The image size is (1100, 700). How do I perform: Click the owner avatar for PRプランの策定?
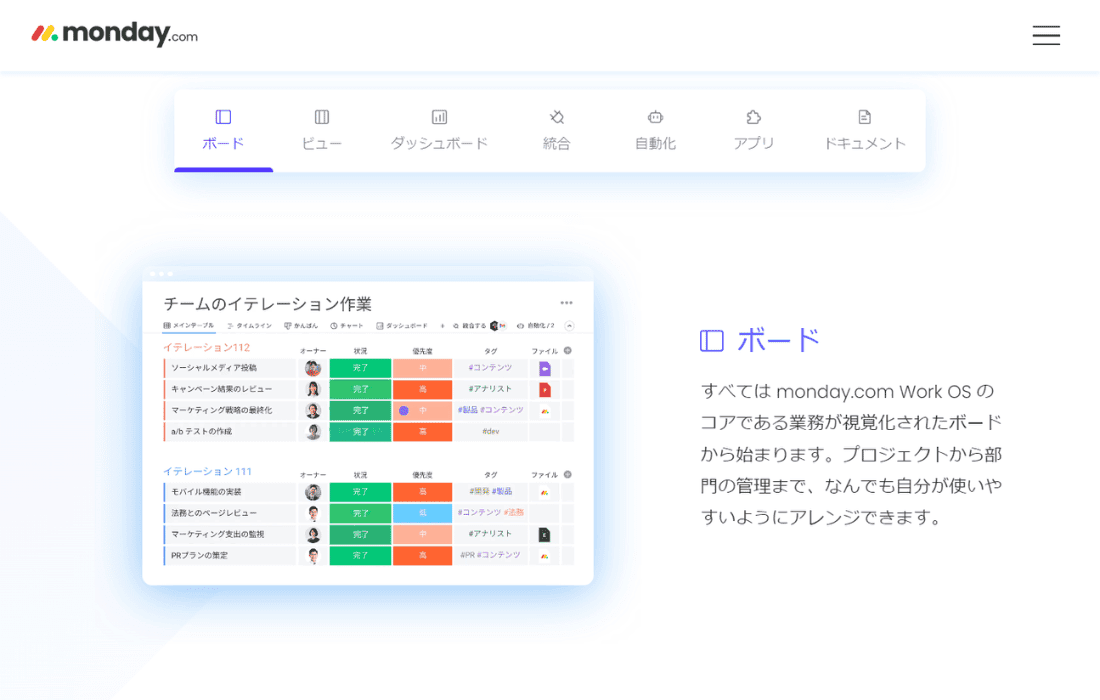pyautogui.click(x=313, y=555)
